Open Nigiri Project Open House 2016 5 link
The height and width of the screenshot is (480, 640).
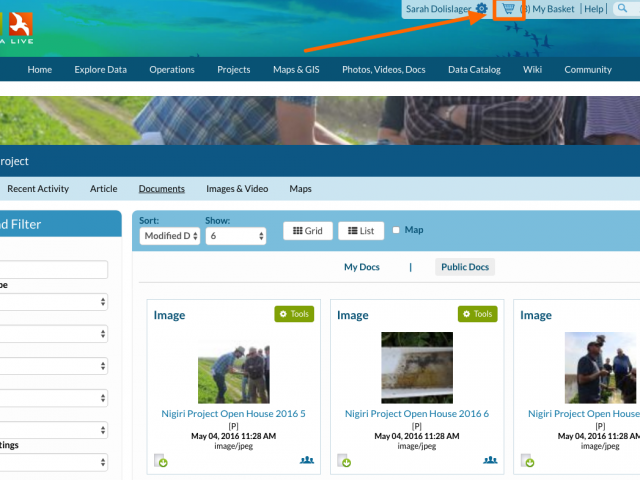click(x=233, y=413)
